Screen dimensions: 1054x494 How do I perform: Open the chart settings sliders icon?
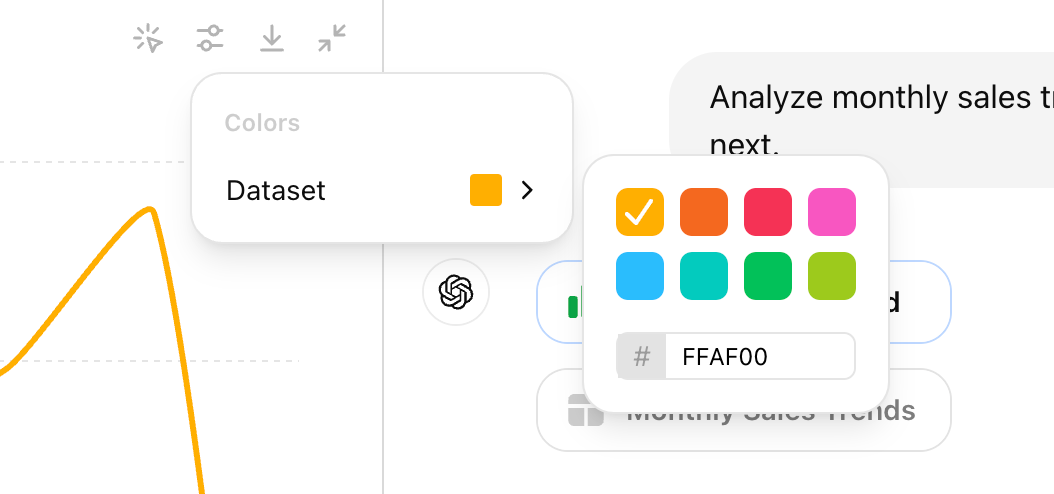[210, 39]
